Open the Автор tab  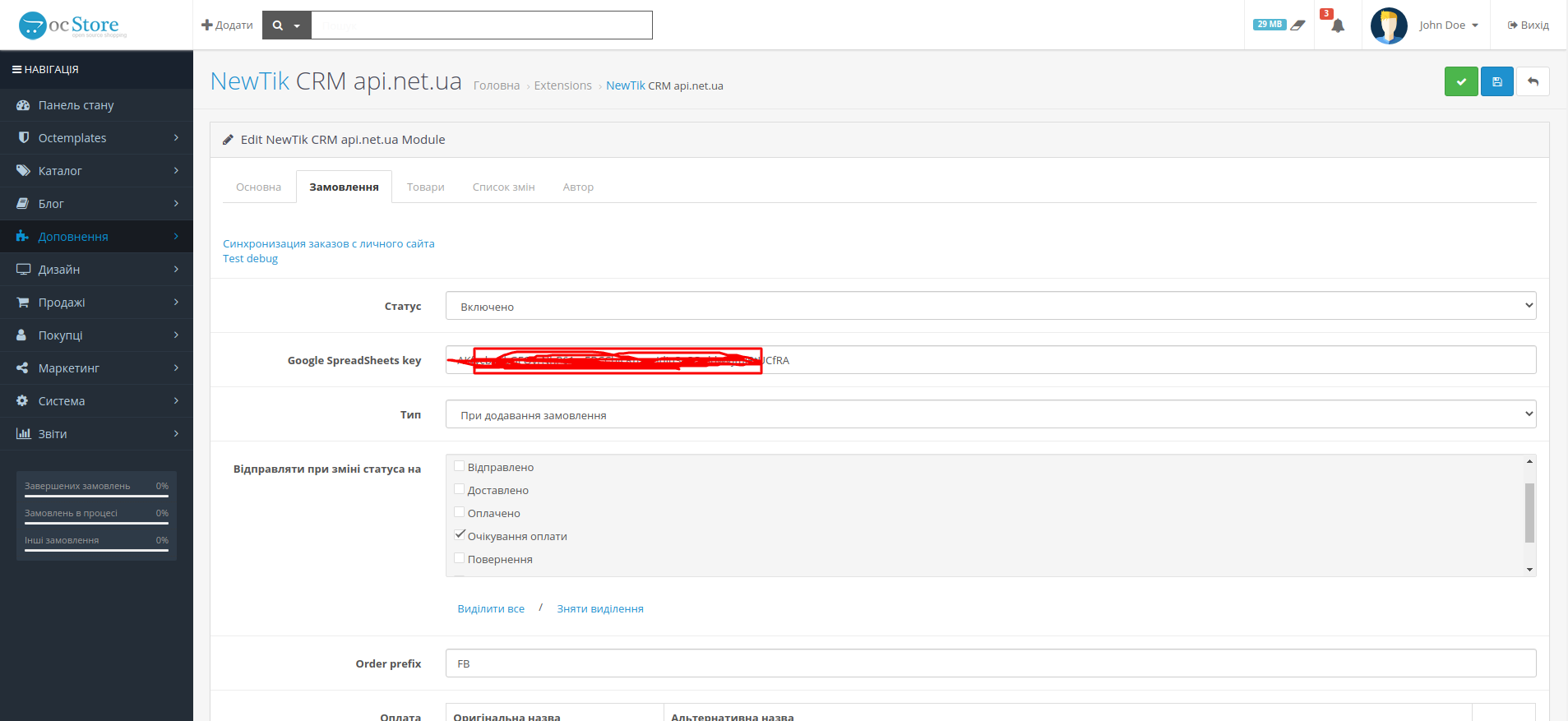578,187
